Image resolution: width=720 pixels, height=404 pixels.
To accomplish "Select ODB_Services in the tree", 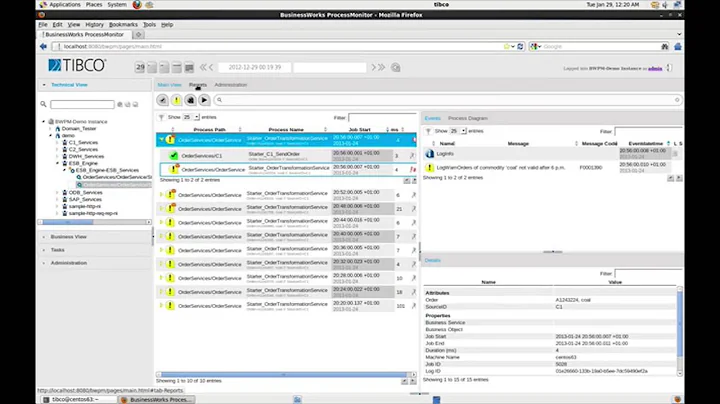I will pyautogui.click(x=85, y=193).
